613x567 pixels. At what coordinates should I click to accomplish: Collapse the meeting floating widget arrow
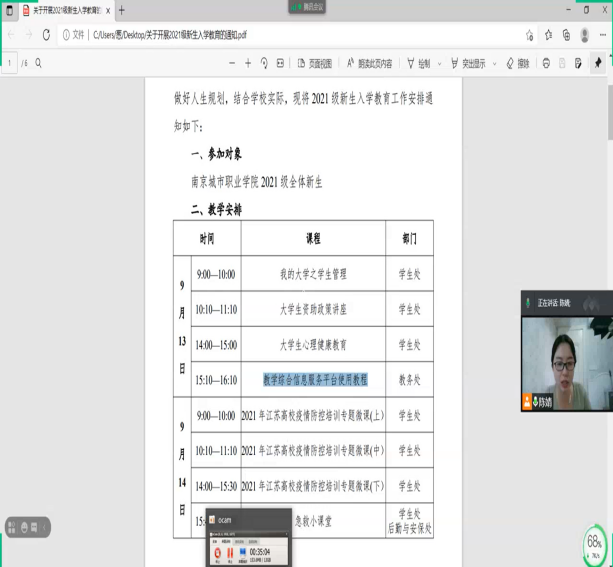click(45, 527)
